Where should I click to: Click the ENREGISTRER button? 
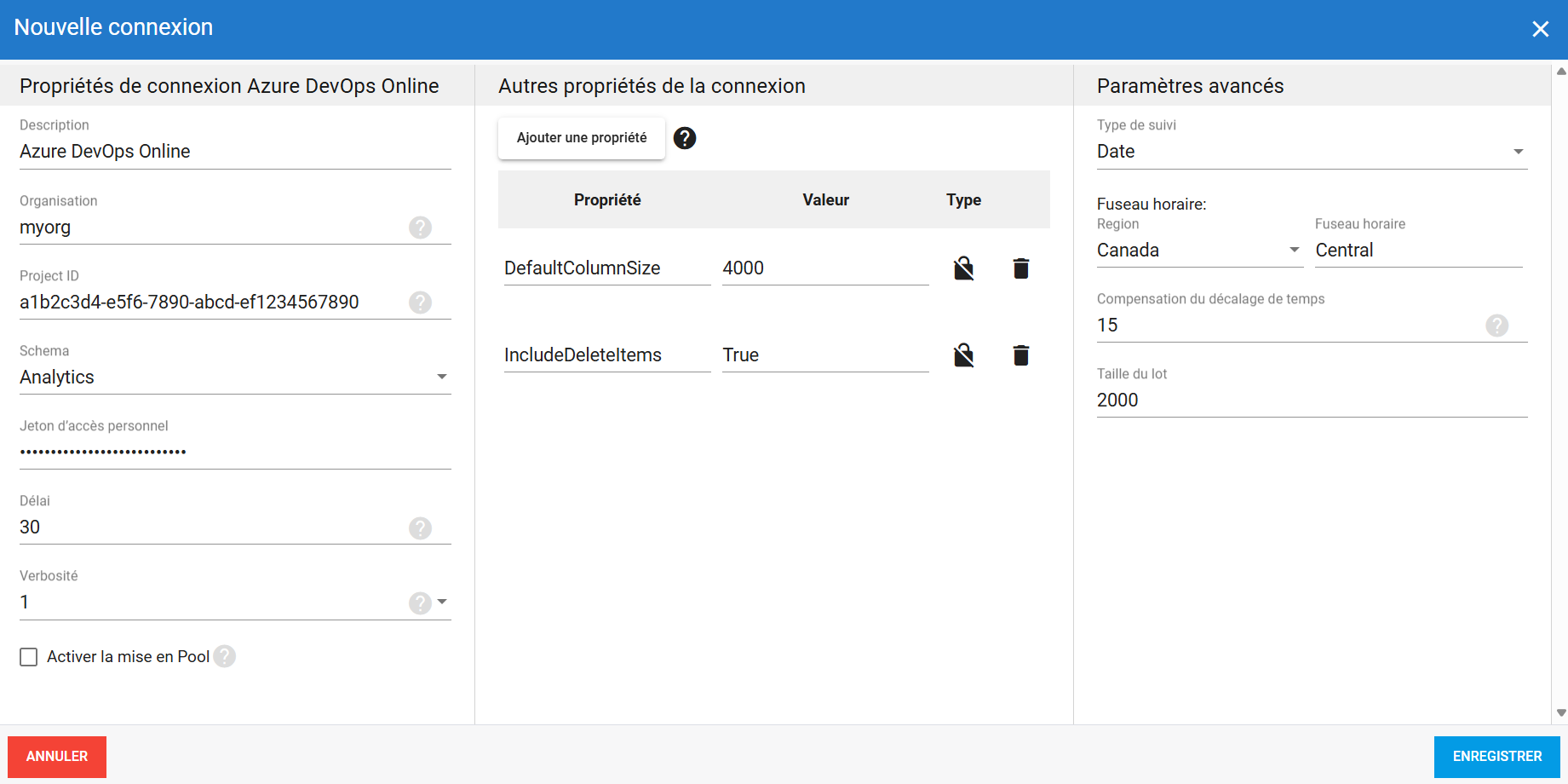tap(1497, 757)
